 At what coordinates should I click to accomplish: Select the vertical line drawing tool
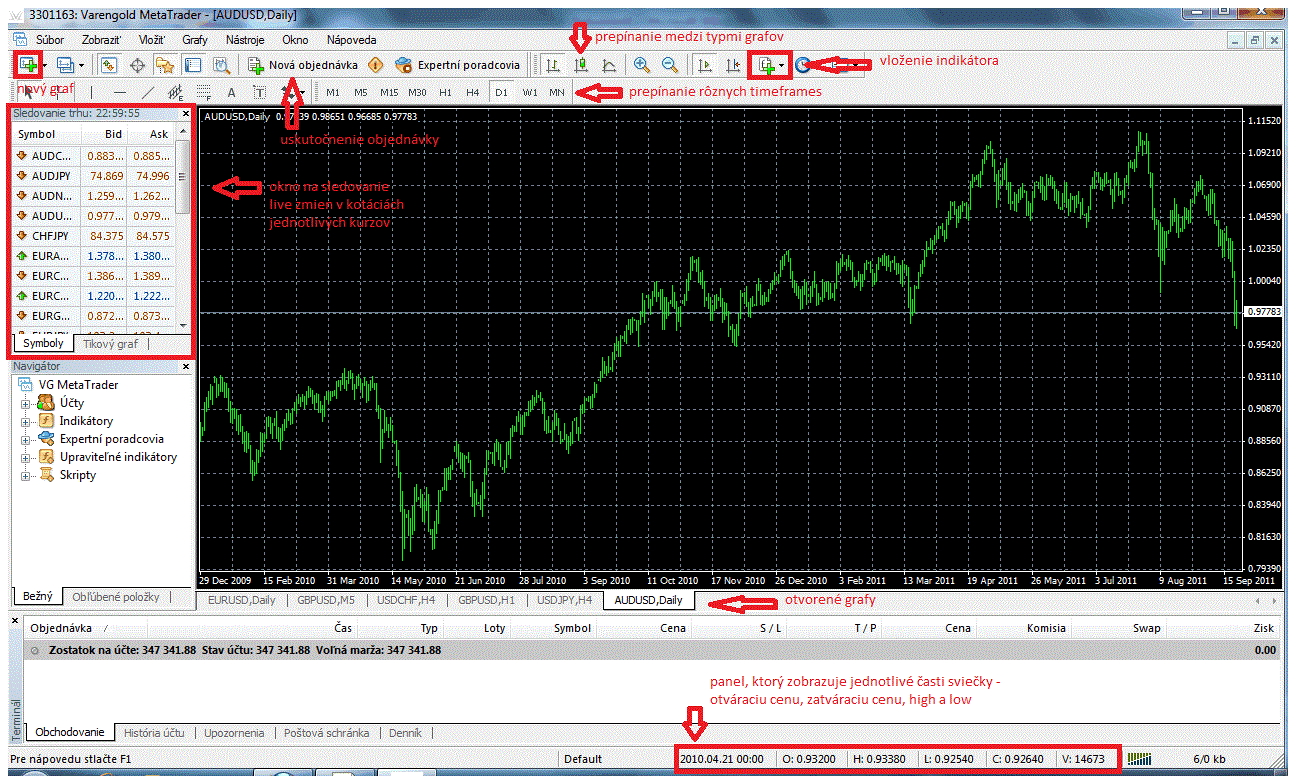(91, 92)
